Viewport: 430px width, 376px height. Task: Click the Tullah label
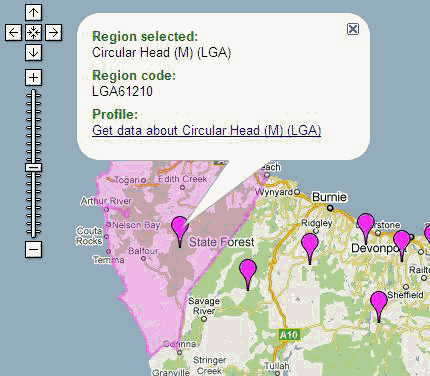point(277,366)
